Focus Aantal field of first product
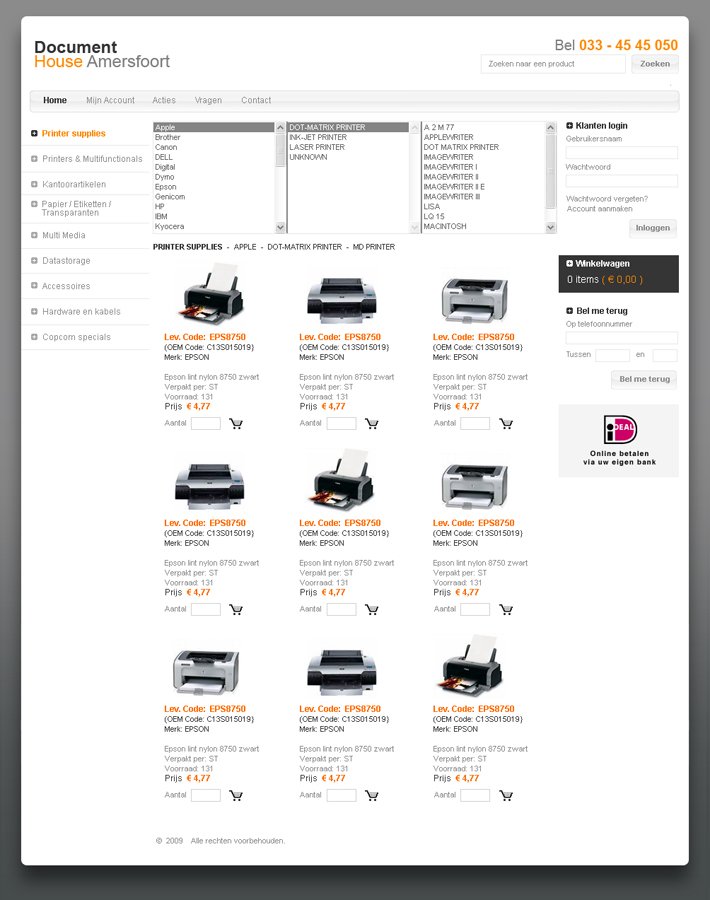 tap(206, 424)
